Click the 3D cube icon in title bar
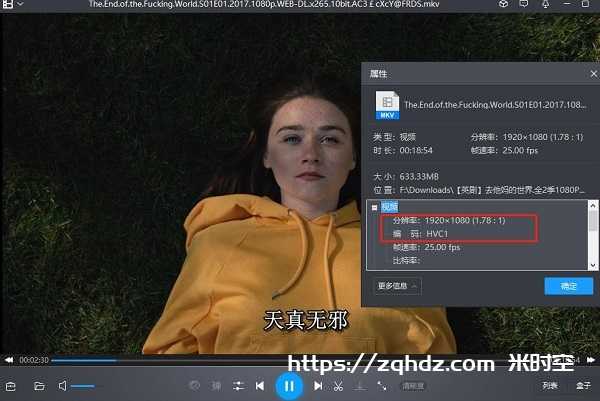600x401 pixels. (x=504, y=4)
